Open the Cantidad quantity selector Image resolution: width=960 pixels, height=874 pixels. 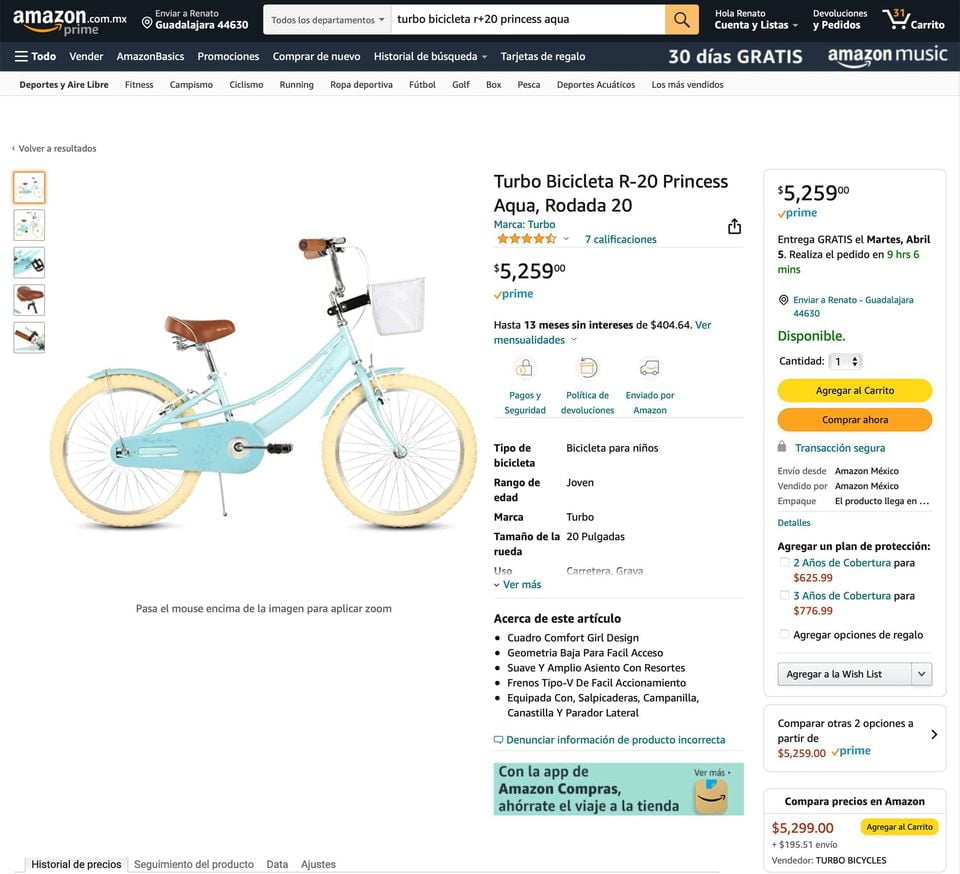click(x=846, y=361)
